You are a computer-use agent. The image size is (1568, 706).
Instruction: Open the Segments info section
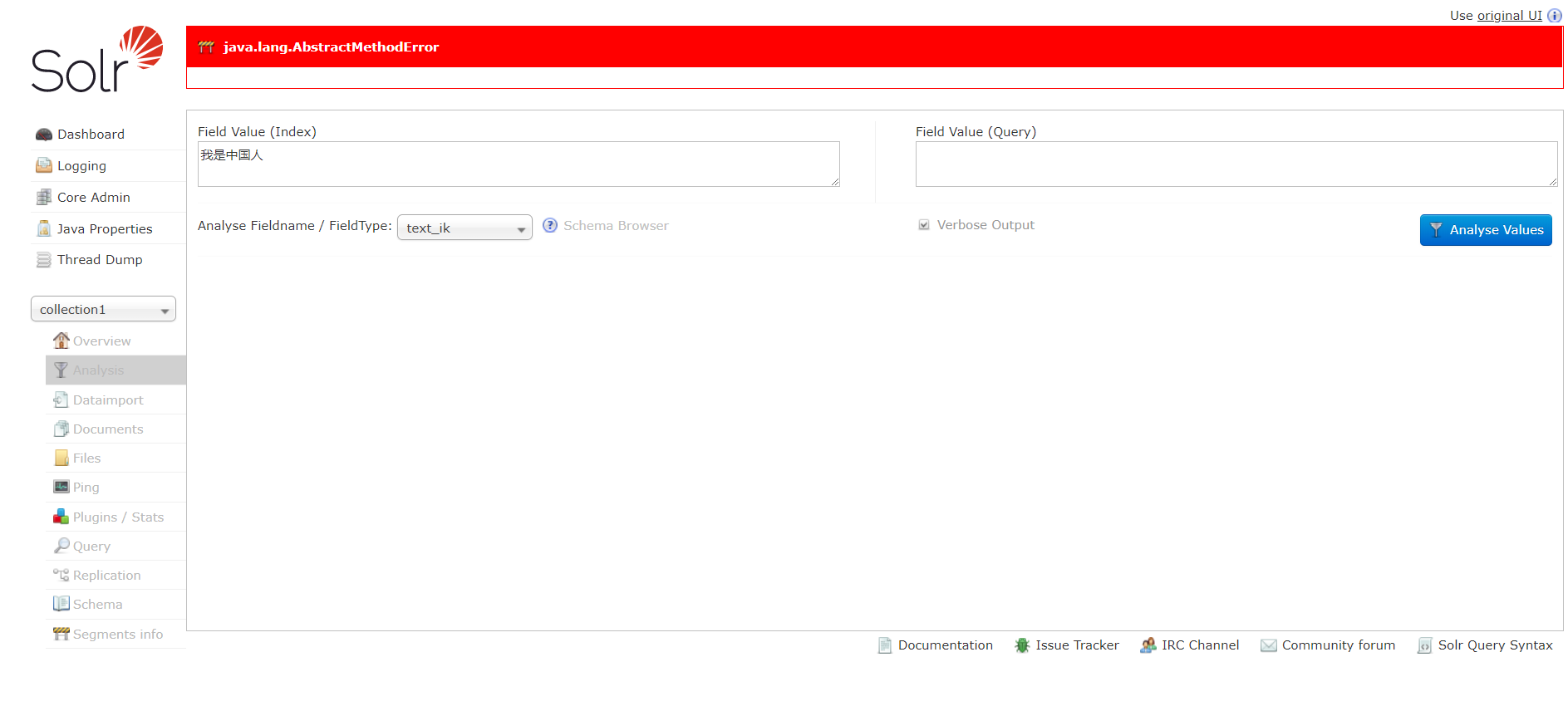(x=118, y=635)
